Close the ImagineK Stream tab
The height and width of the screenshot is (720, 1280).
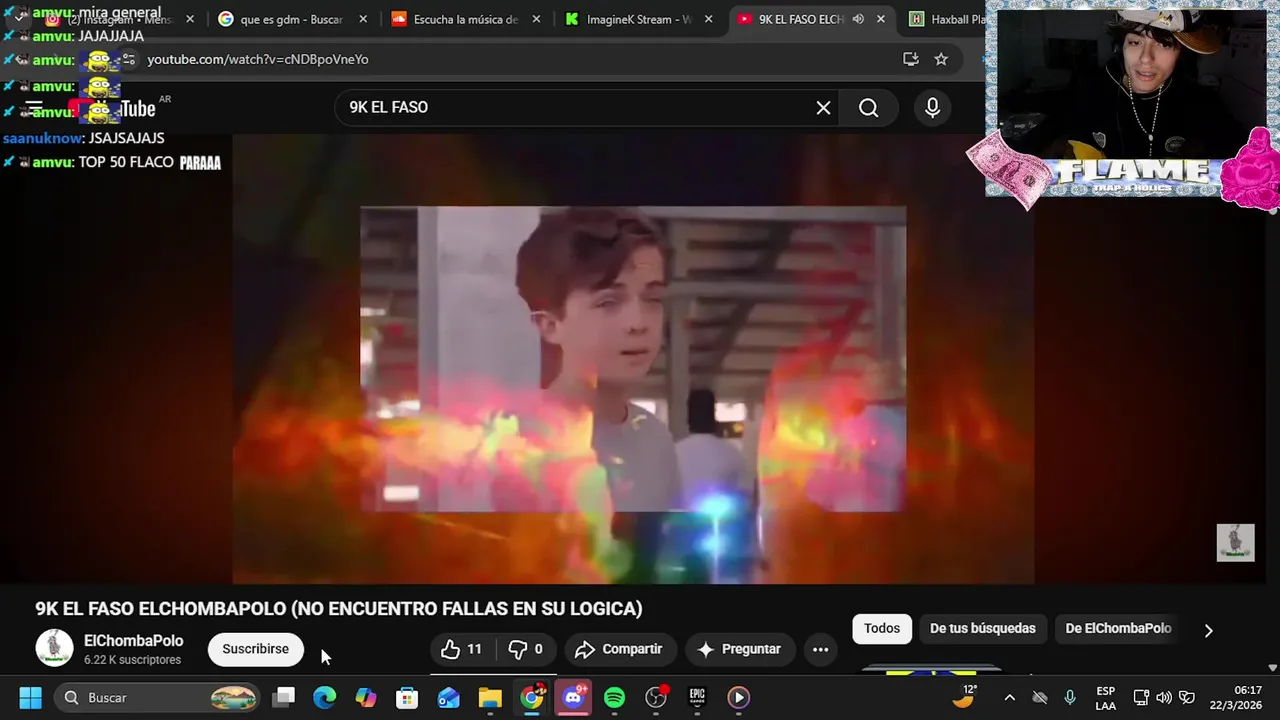tap(709, 19)
